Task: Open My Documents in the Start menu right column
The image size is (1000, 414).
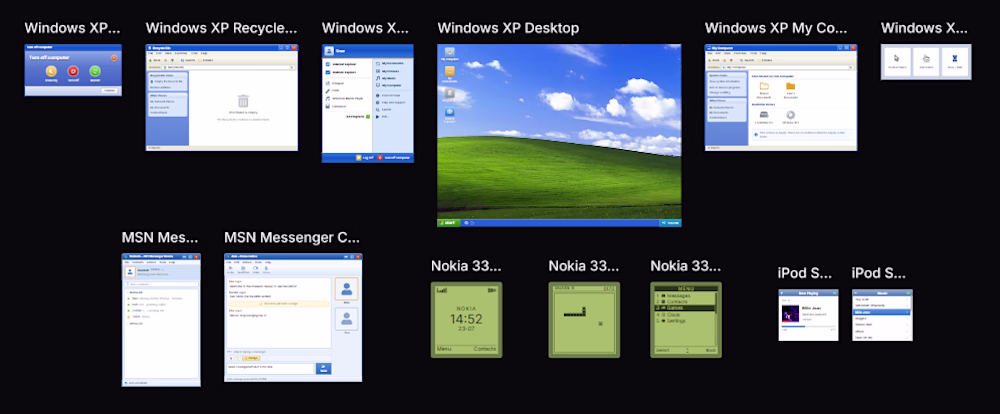Action: [x=389, y=64]
